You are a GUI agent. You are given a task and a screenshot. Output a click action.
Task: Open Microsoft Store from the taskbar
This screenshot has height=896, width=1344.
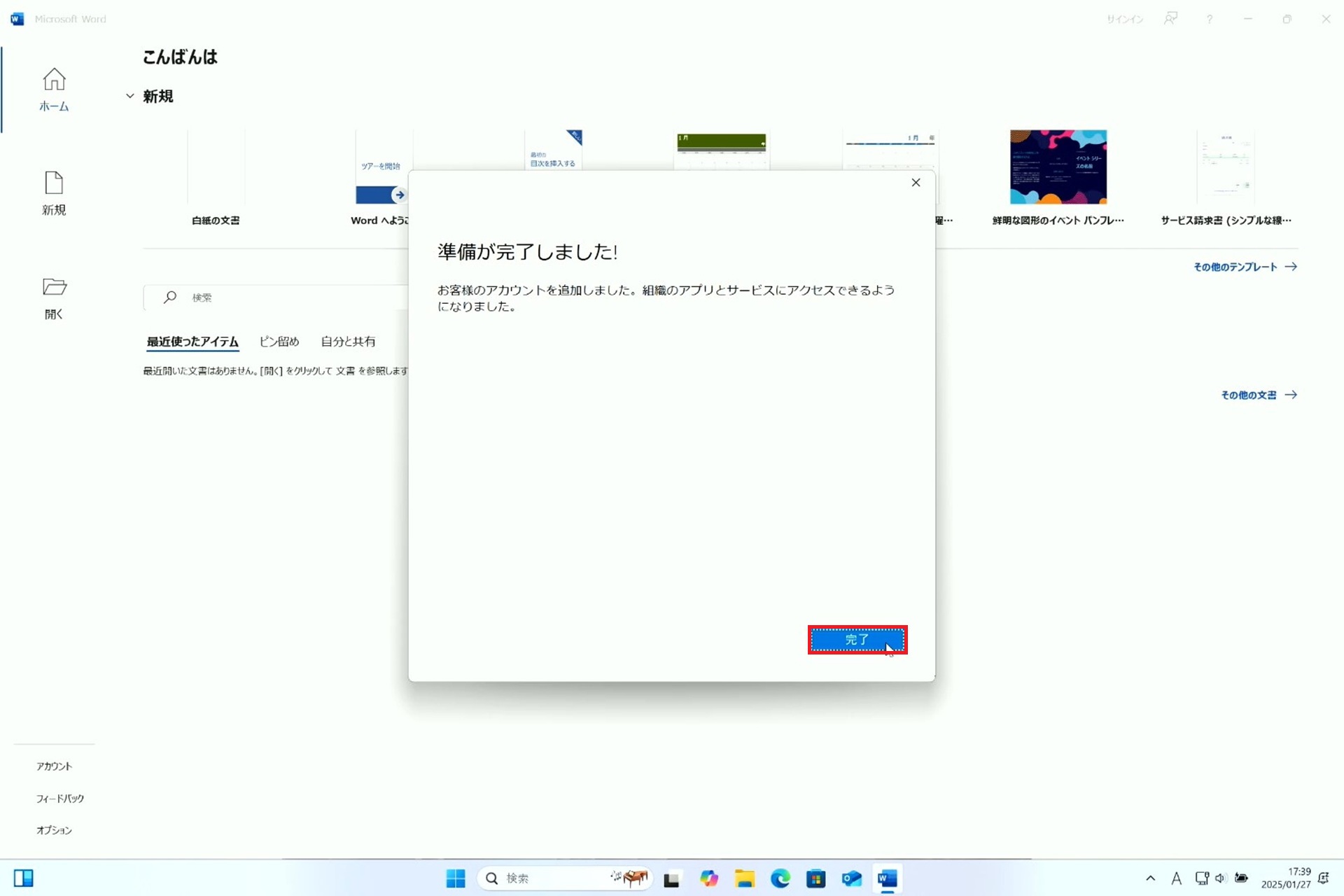pos(816,878)
